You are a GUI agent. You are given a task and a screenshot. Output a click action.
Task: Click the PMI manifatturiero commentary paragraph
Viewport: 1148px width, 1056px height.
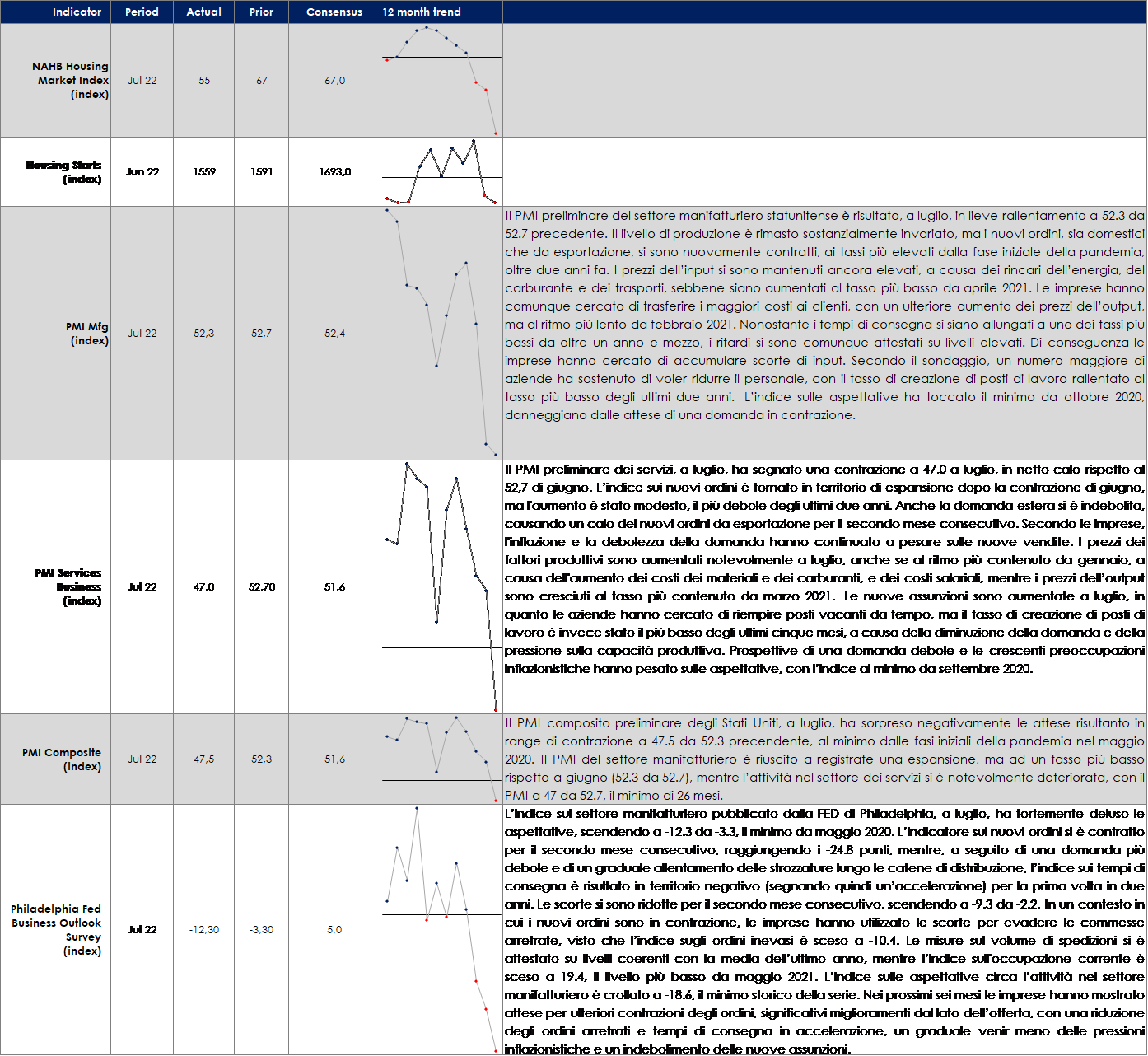pos(824,315)
